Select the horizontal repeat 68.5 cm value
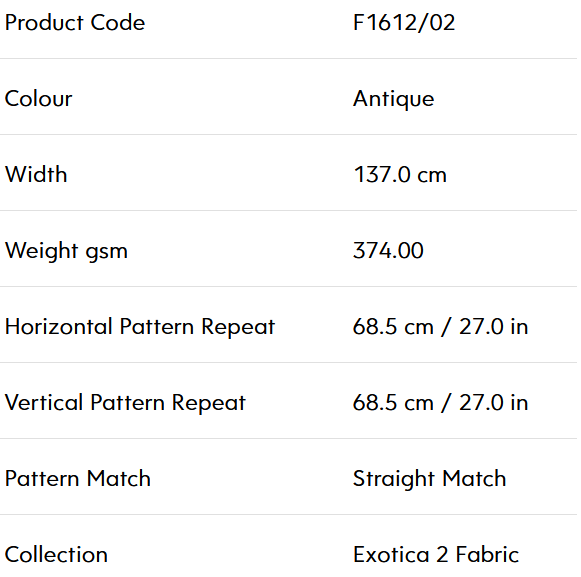This screenshot has height=577, width=581. [x=441, y=327]
